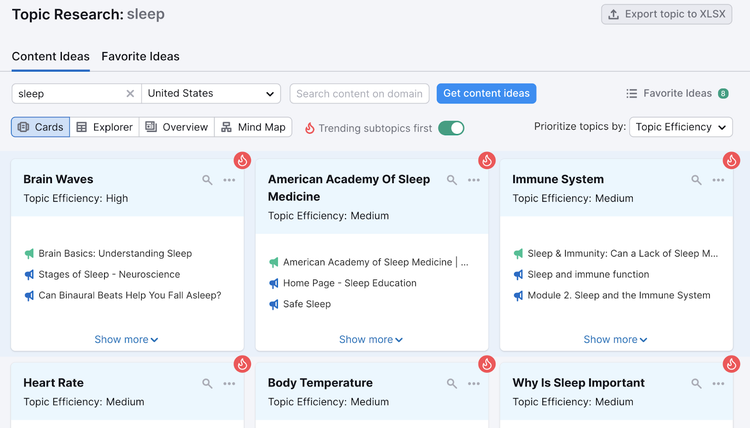This screenshot has height=428, width=750.
Task: Open Stages of Sleep - Neuroscience headline
Action: [x=110, y=274]
